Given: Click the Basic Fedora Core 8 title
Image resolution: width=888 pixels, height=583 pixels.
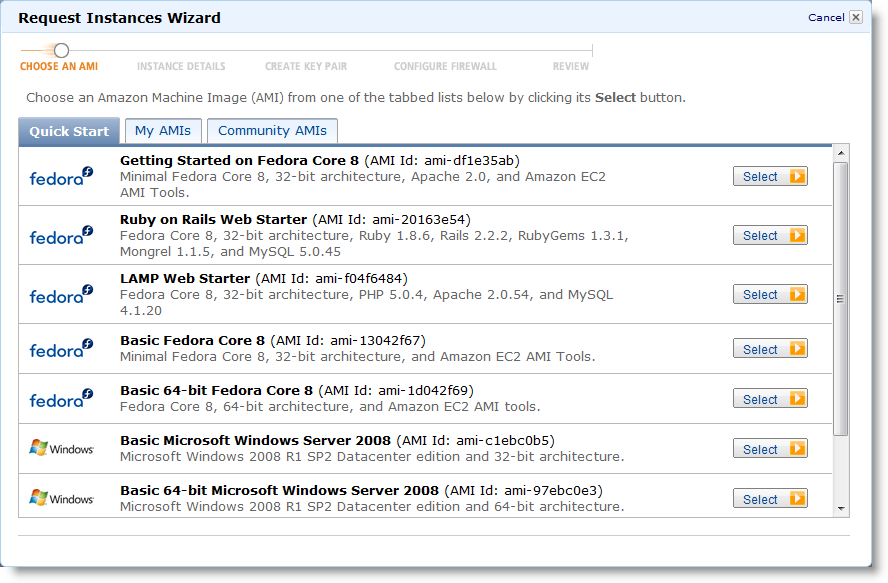Looking at the screenshot, I should (x=192, y=340).
